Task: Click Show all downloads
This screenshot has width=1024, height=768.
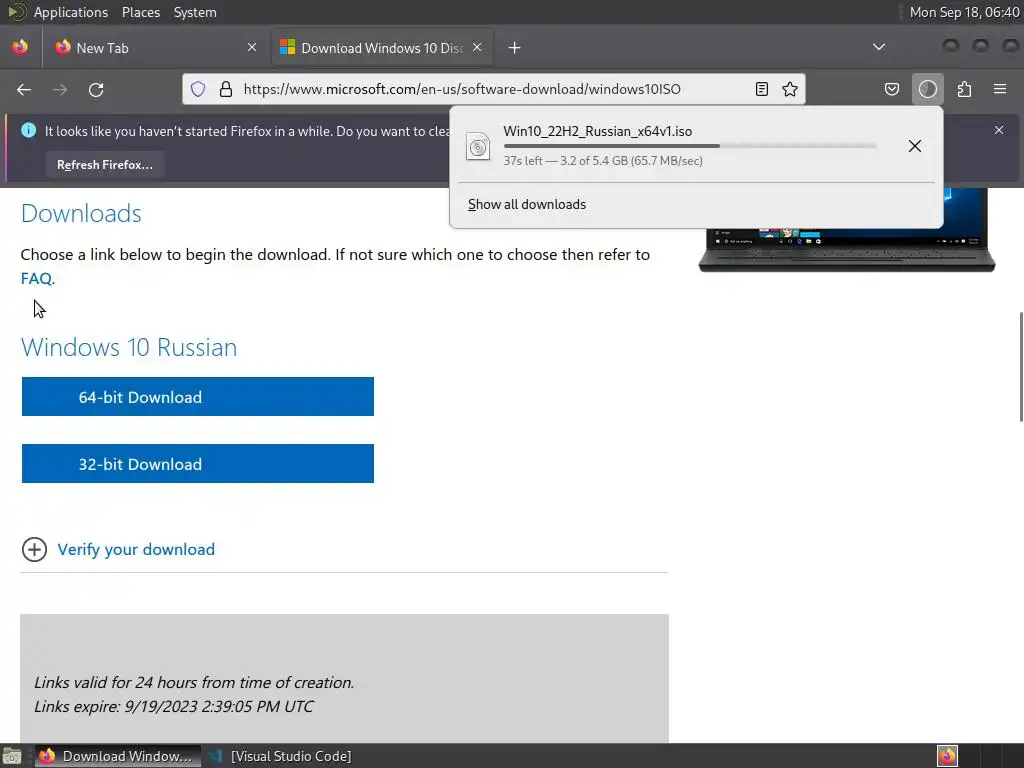Action: [x=527, y=204]
